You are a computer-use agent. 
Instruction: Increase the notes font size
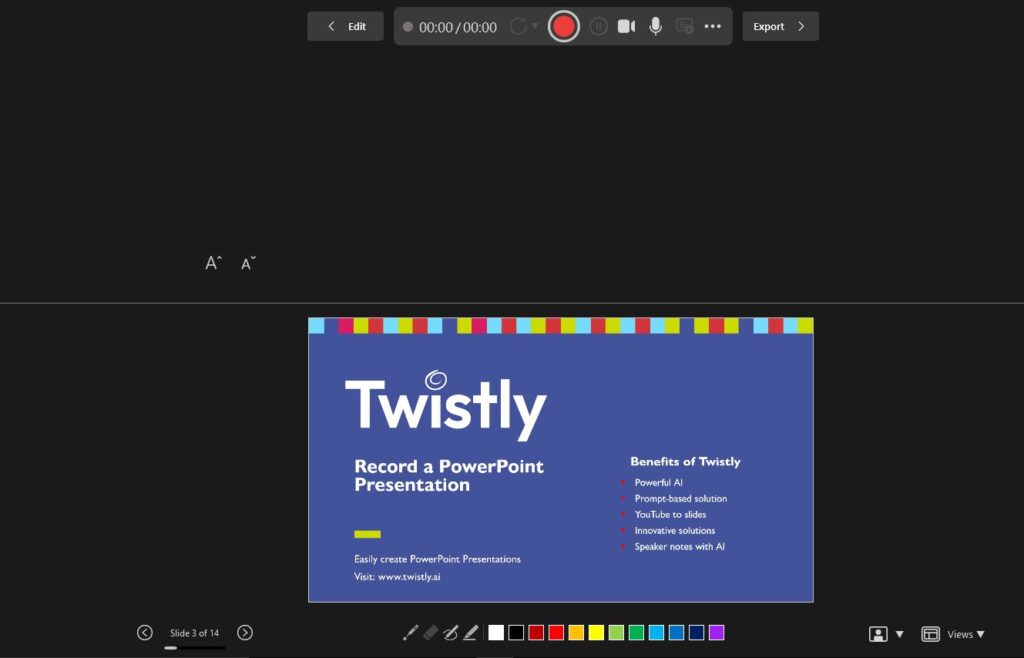tap(214, 263)
